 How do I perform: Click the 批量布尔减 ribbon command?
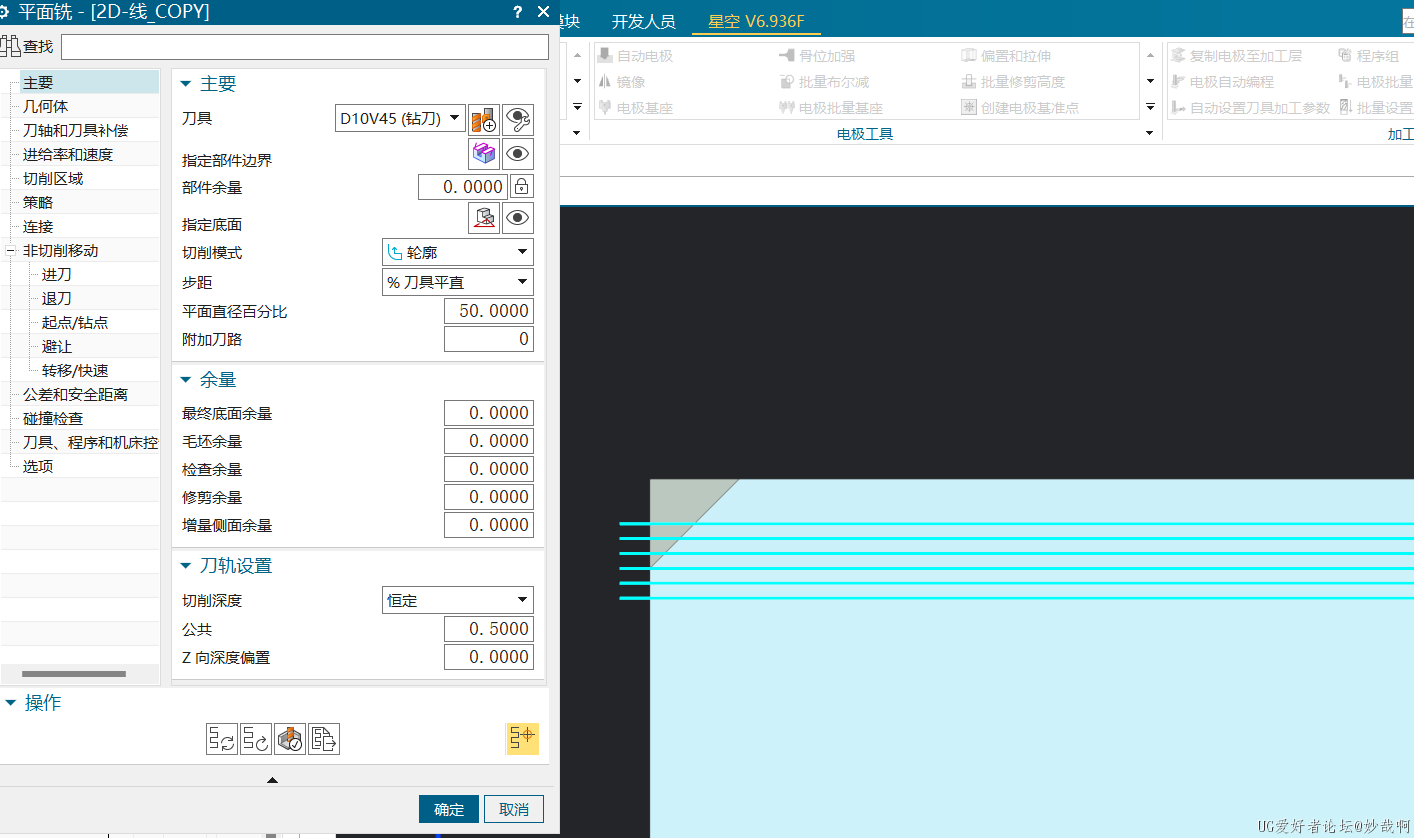(825, 82)
